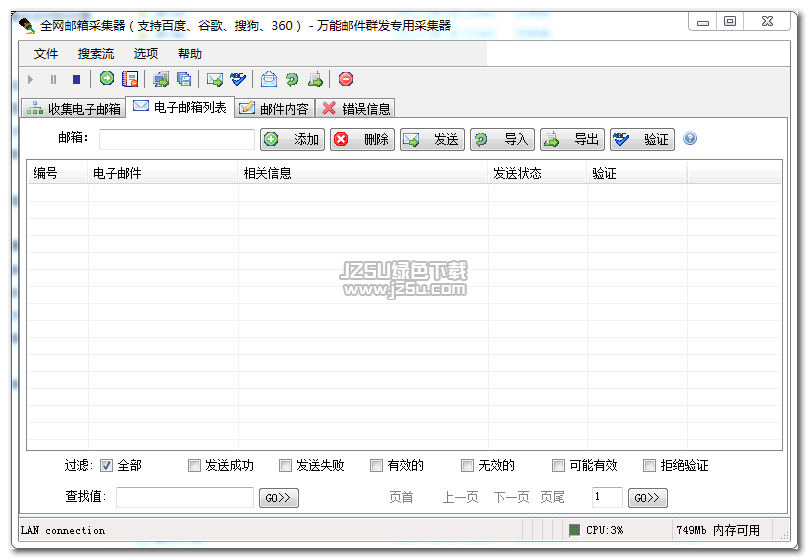
Task: Switch to the 邮件内容 tab
Action: pos(274,108)
